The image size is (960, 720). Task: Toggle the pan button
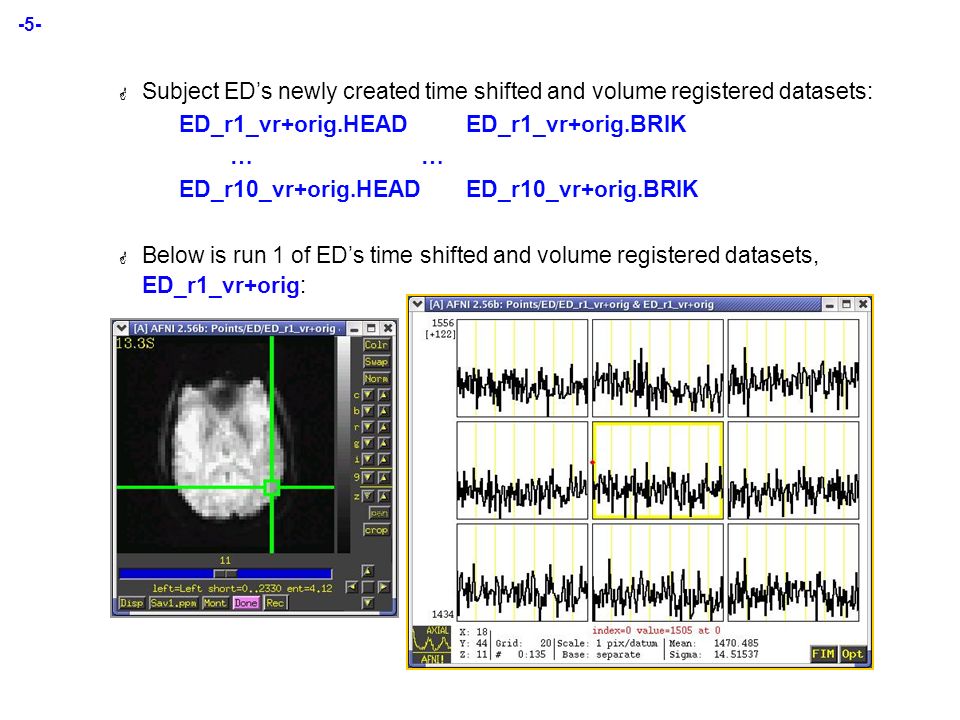coord(379,513)
